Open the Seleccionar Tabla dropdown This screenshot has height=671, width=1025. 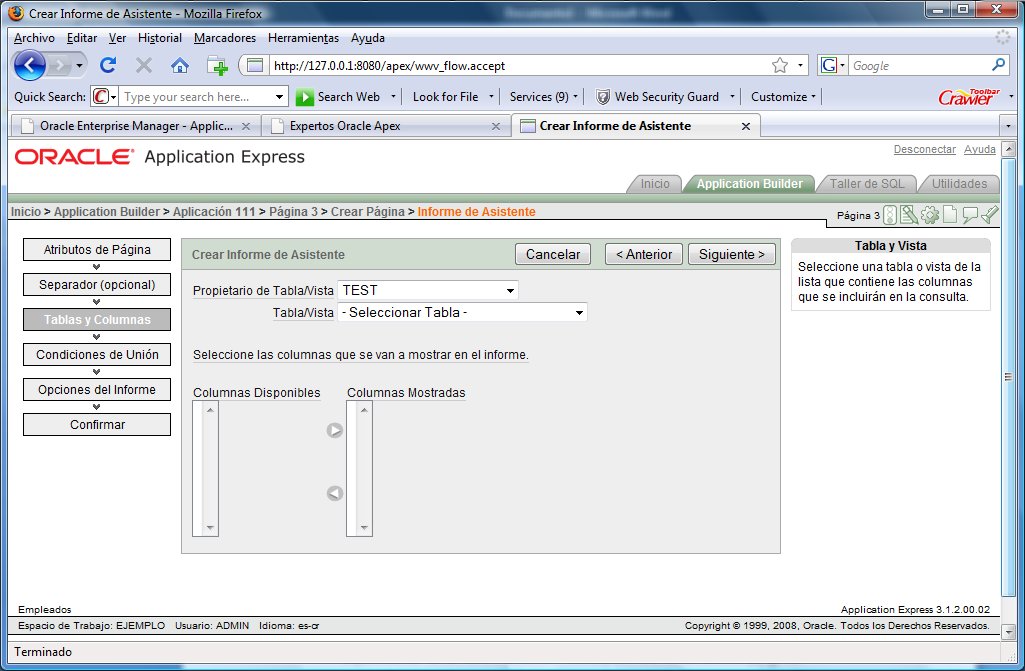462,313
